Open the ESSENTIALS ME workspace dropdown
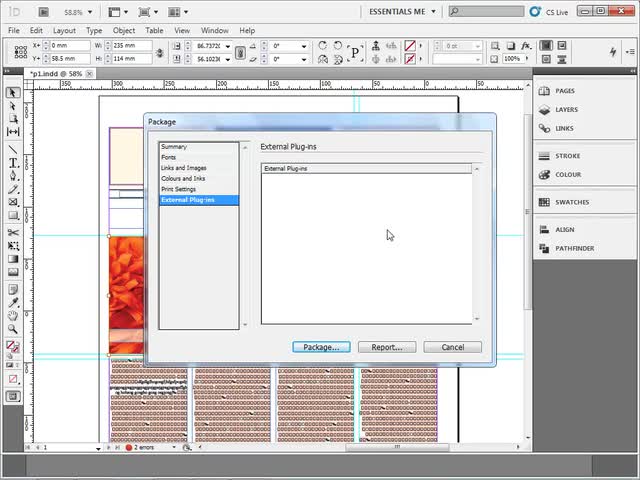The height and width of the screenshot is (480, 640). [433, 12]
